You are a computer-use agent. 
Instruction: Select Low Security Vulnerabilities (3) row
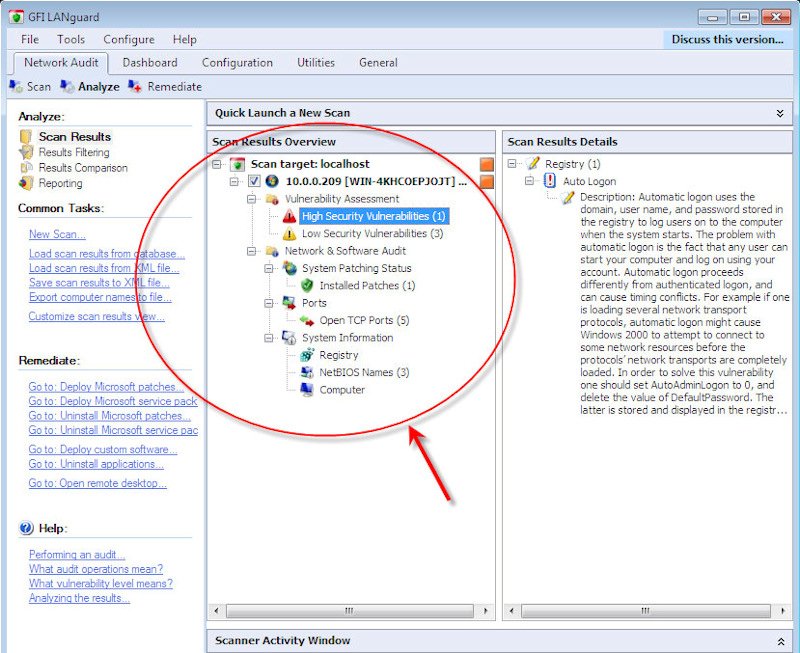coord(372,234)
